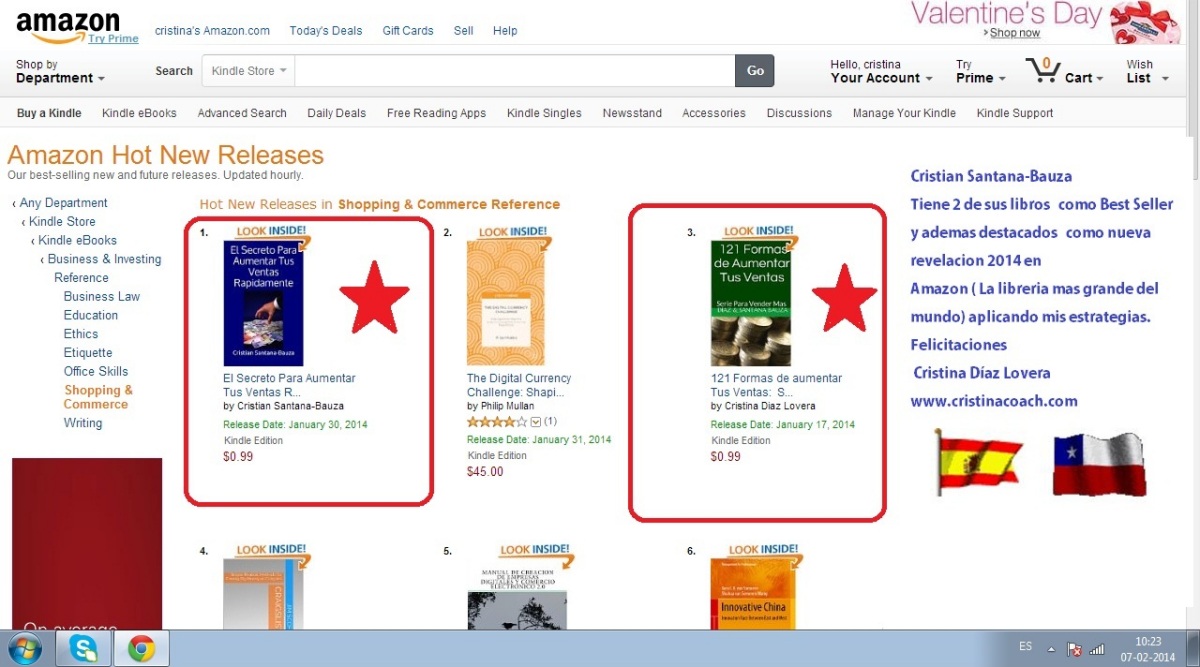
Task: Open the Daily Deals nav item
Action: (336, 113)
